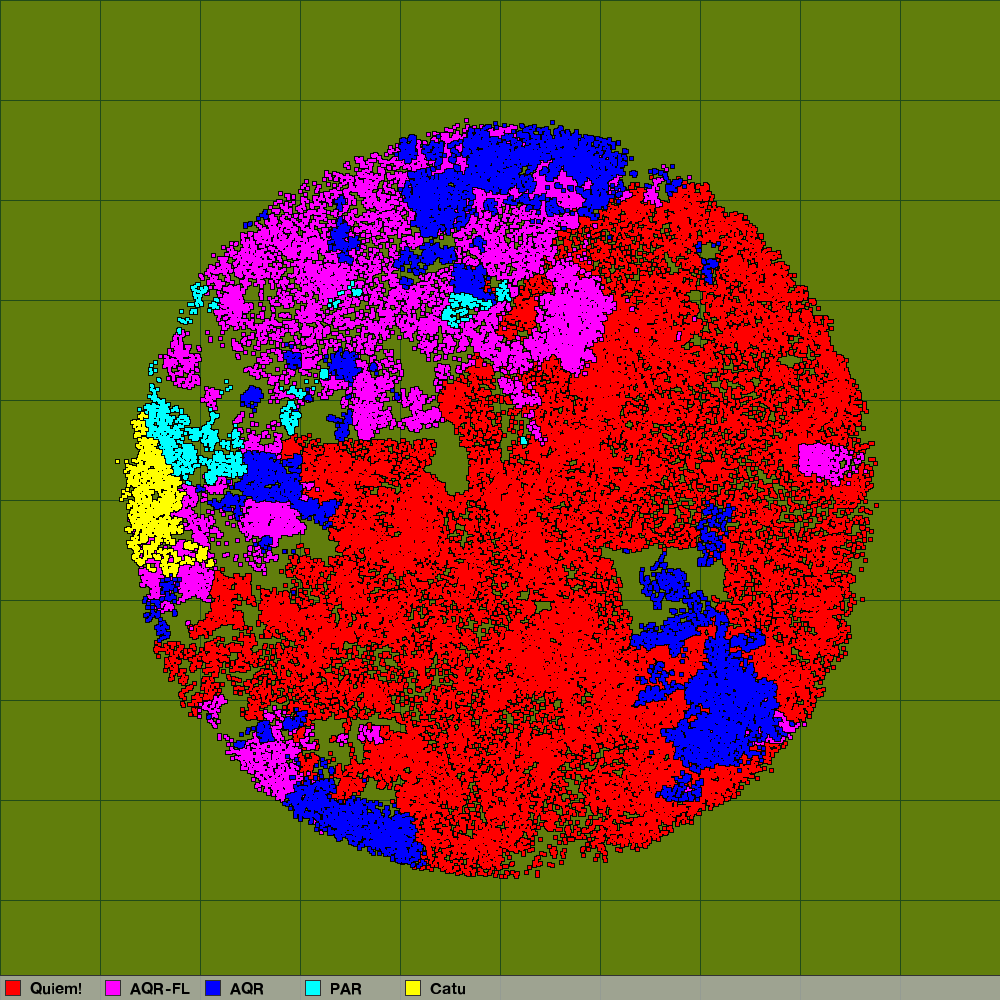Select the "AQR" legend label text
The width and height of the screenshot is (1000, 1000).
[x=246, y=988]
